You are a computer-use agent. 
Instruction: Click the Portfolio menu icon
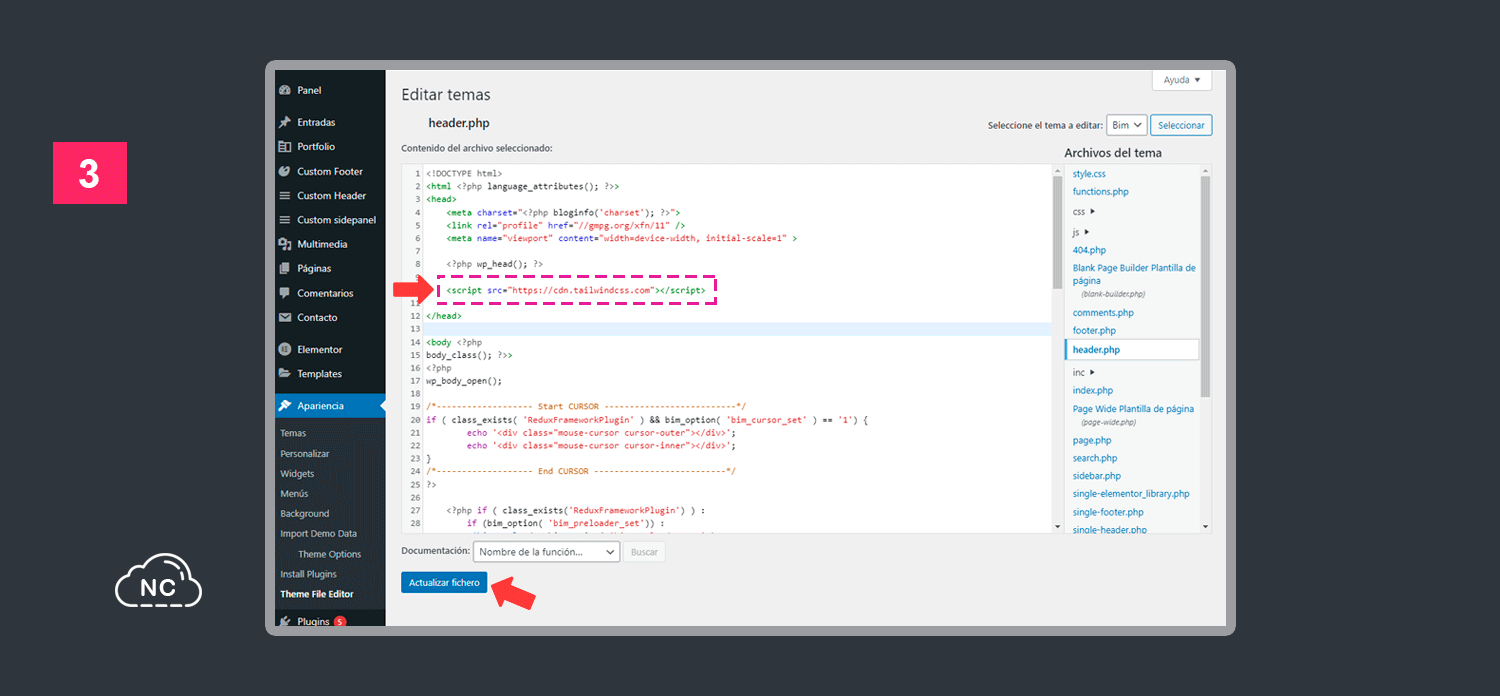(285, 147)
